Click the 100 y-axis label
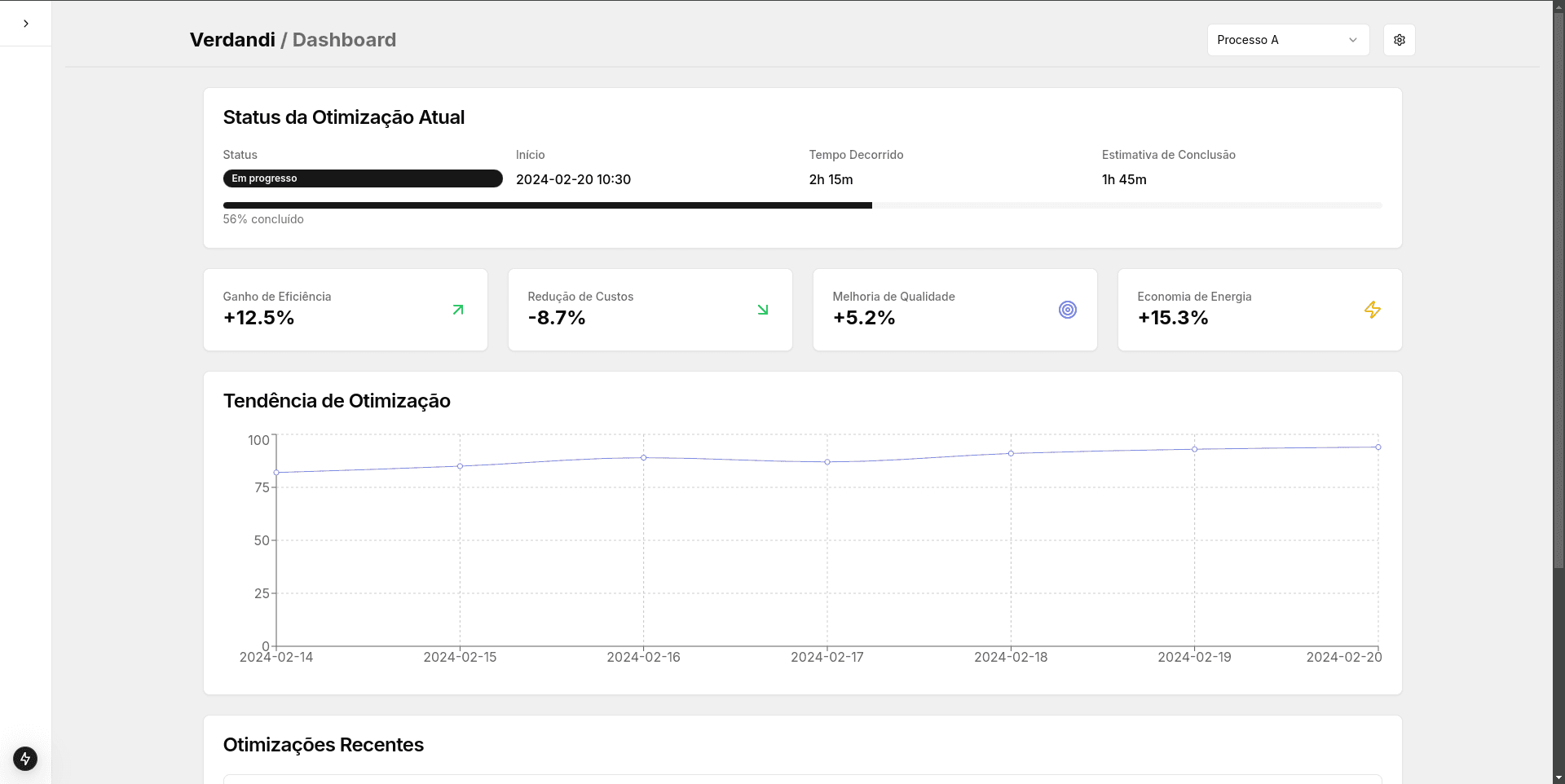Image resolution: width=1565 pixels, height=784 pixels. 258,440
